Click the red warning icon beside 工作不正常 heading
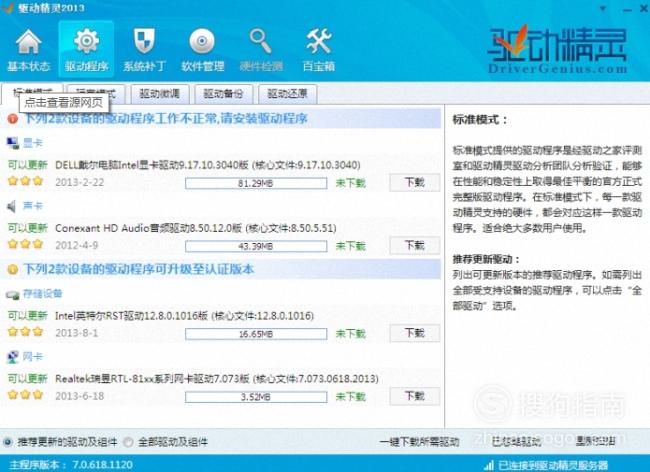650x472 pixels. [x=12, y=119]
